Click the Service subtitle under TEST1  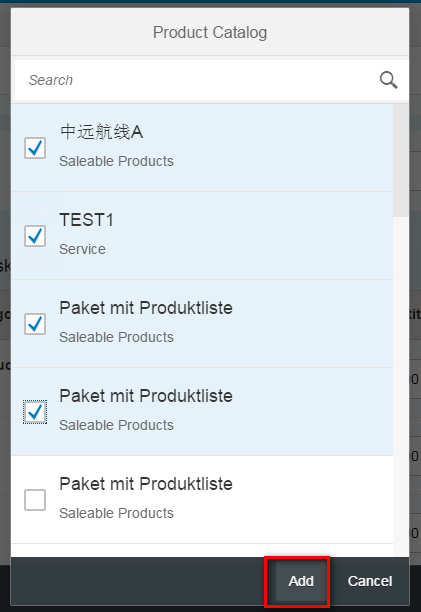click(82, 249)
